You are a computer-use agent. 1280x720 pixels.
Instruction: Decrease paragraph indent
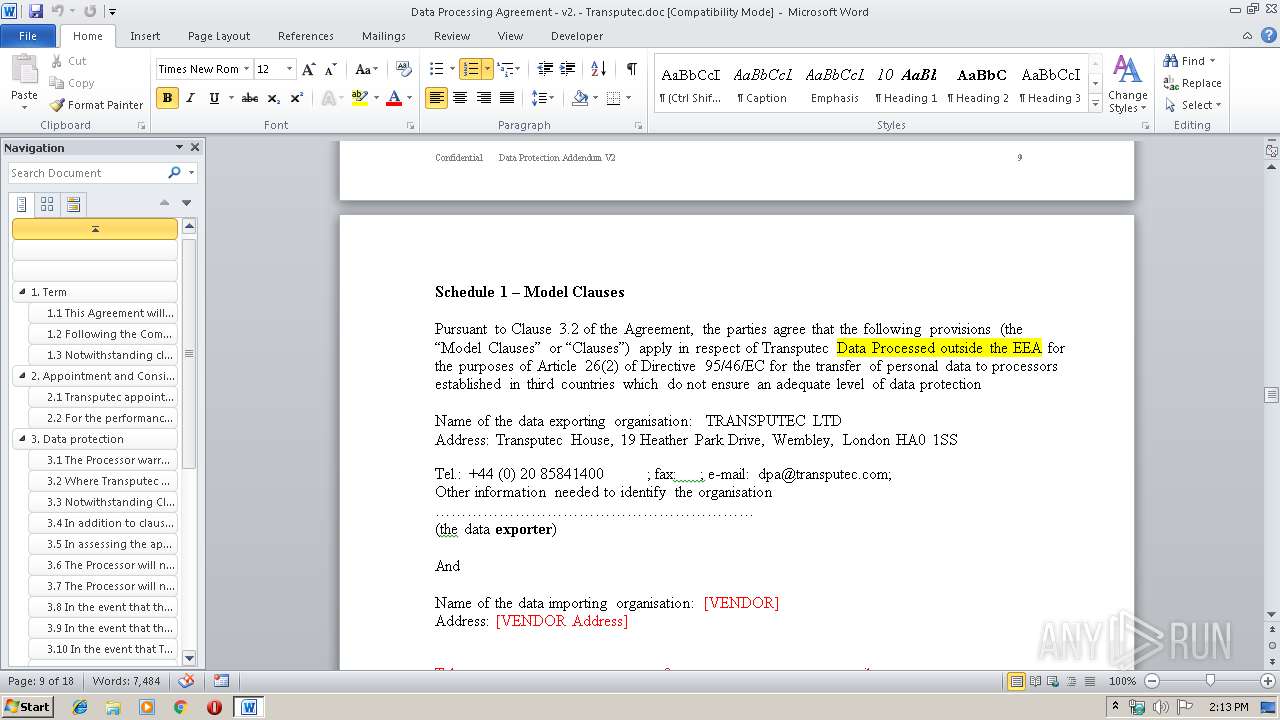pos(545,69)
